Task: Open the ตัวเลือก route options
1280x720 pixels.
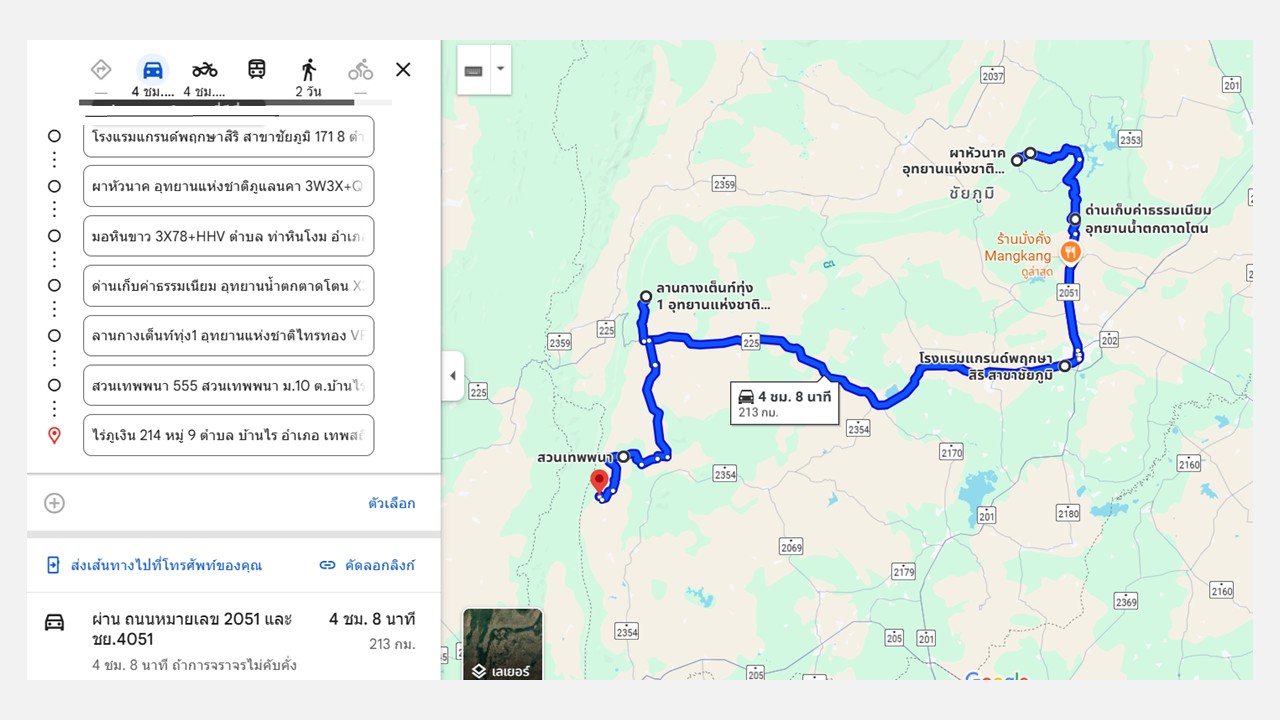Action: tap(391, 503)
